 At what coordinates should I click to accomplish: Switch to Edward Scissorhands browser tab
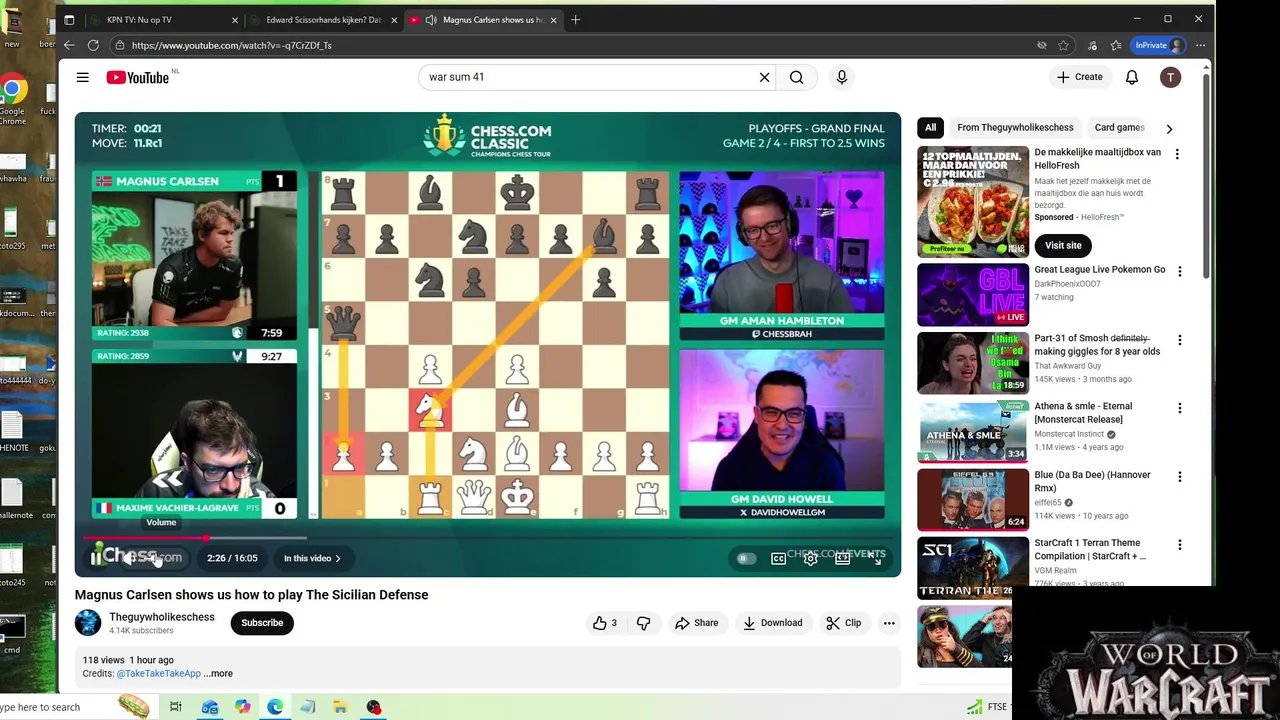tap(324, 20)
